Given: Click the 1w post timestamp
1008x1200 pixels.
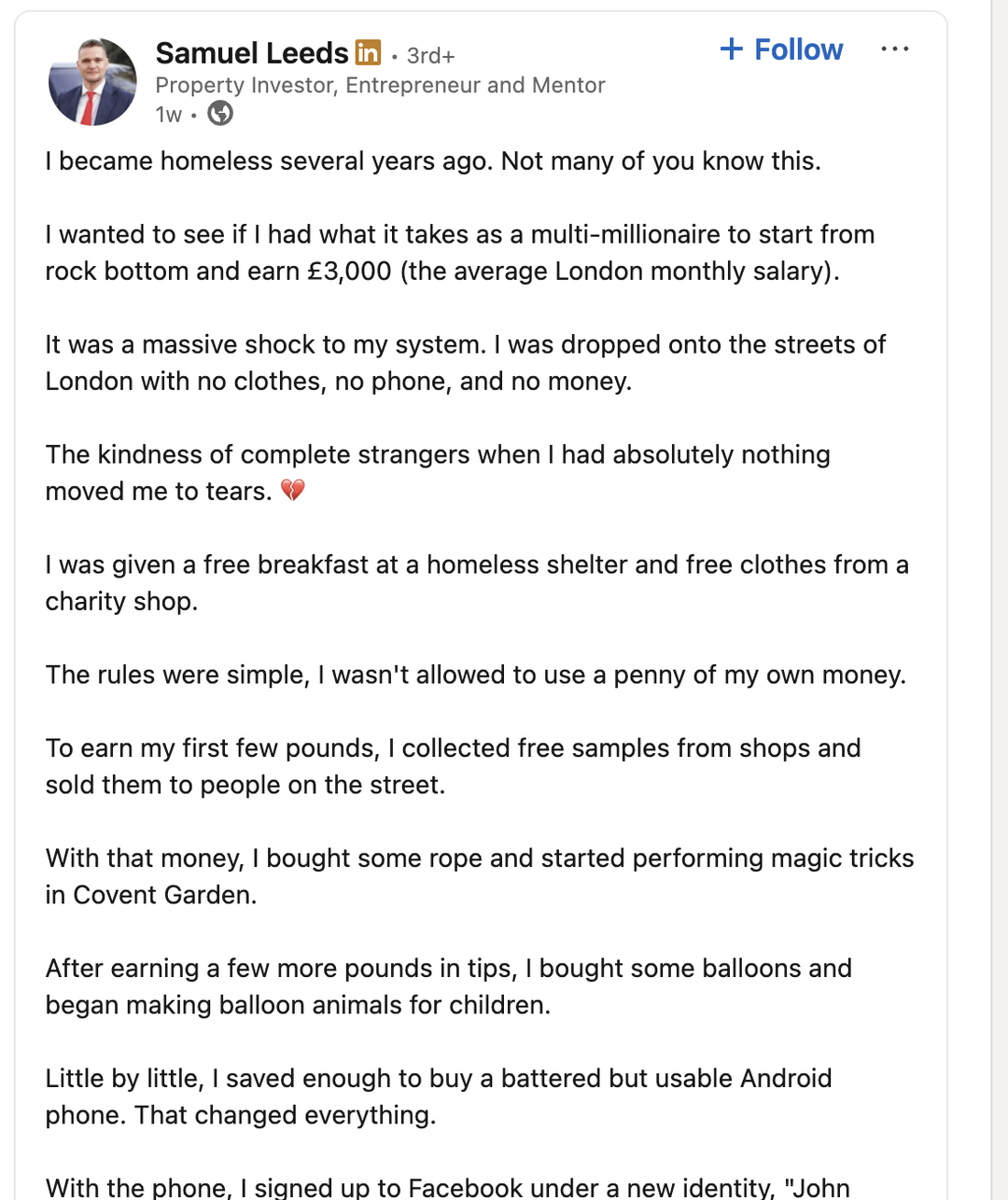Looking at the screenshot, I should click(169, 114).
